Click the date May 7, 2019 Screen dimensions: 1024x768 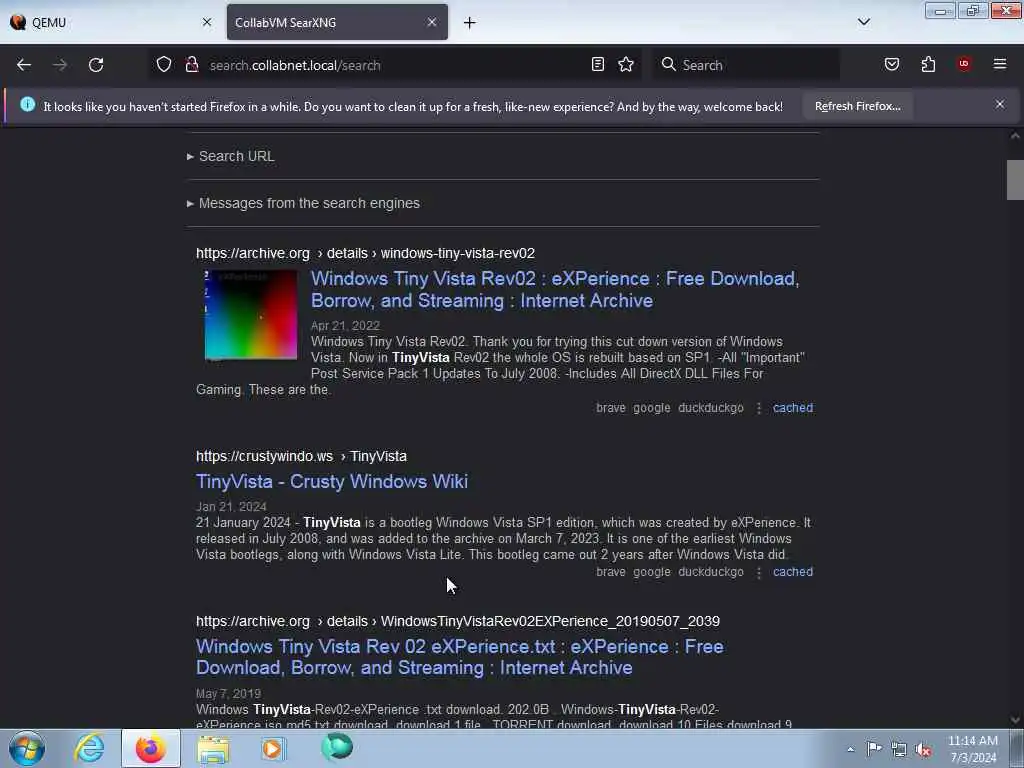(x=228, y=693)
